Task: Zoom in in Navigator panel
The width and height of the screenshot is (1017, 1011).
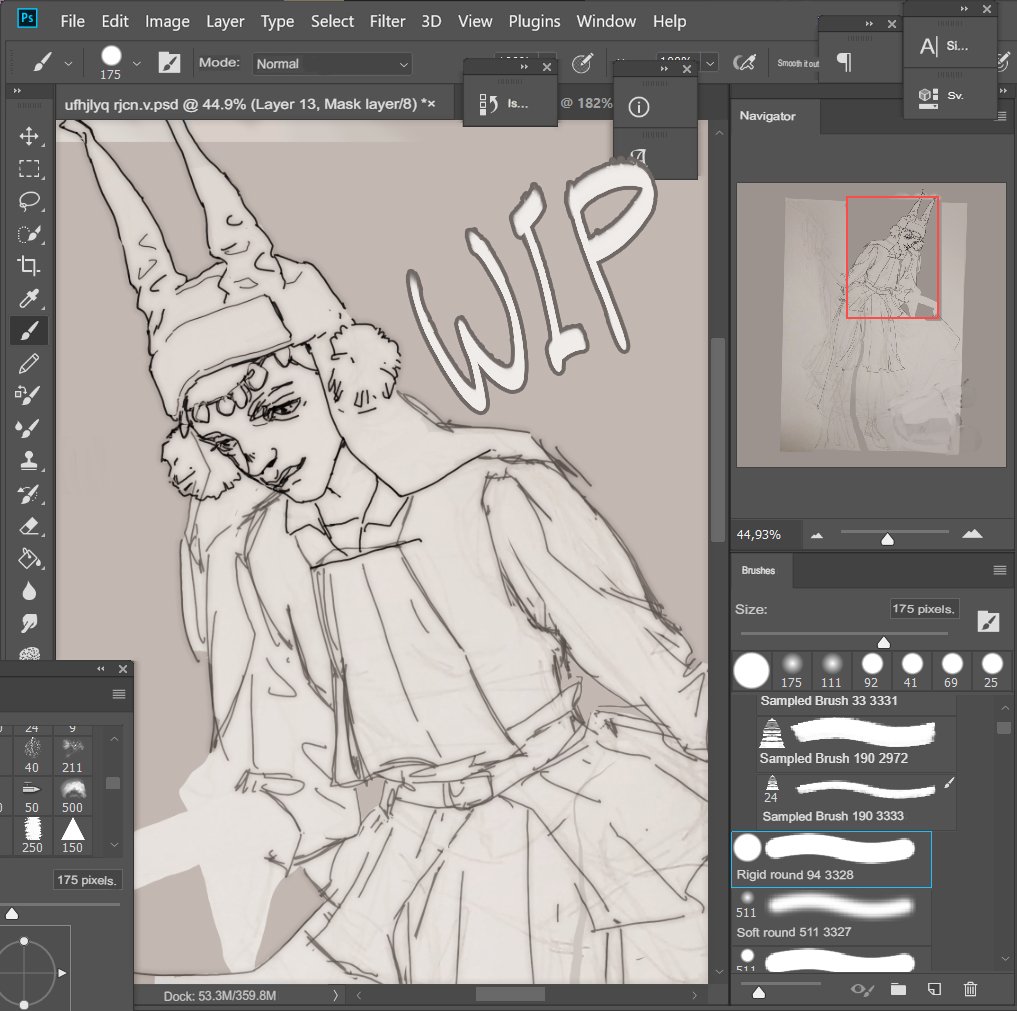Action: coord(972,534)
